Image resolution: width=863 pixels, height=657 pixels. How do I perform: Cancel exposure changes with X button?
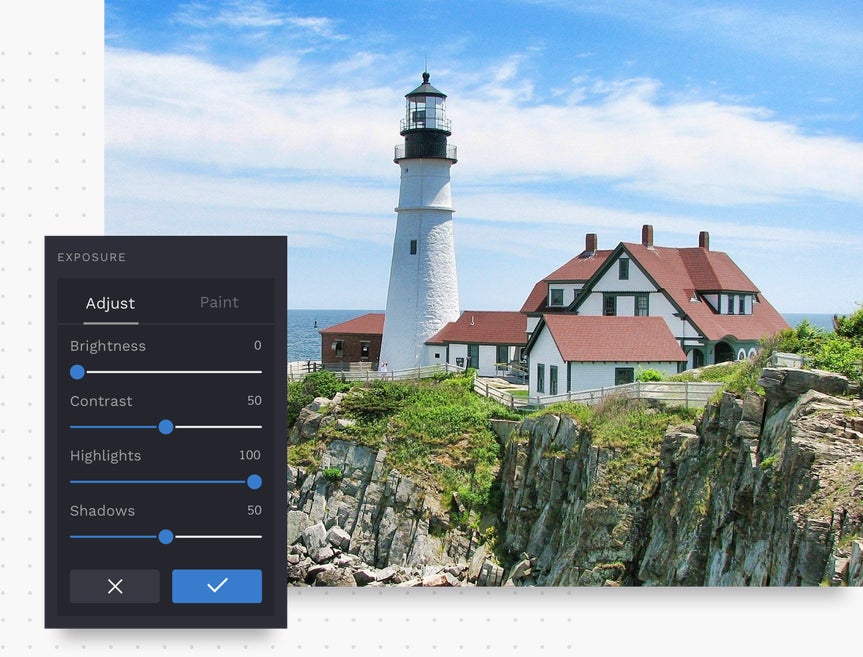[115, 586]
